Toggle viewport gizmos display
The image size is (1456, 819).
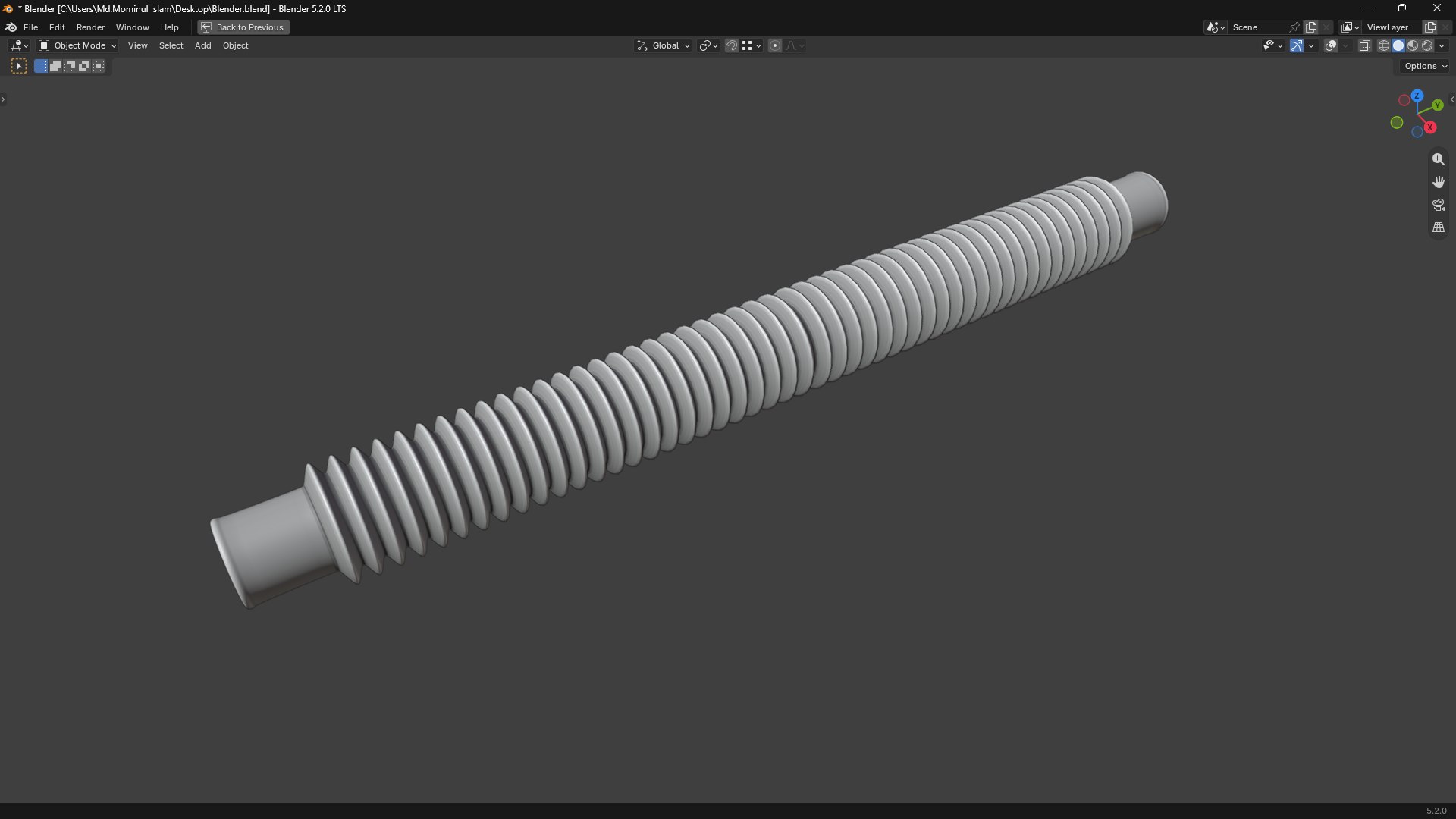point(1297,45)
